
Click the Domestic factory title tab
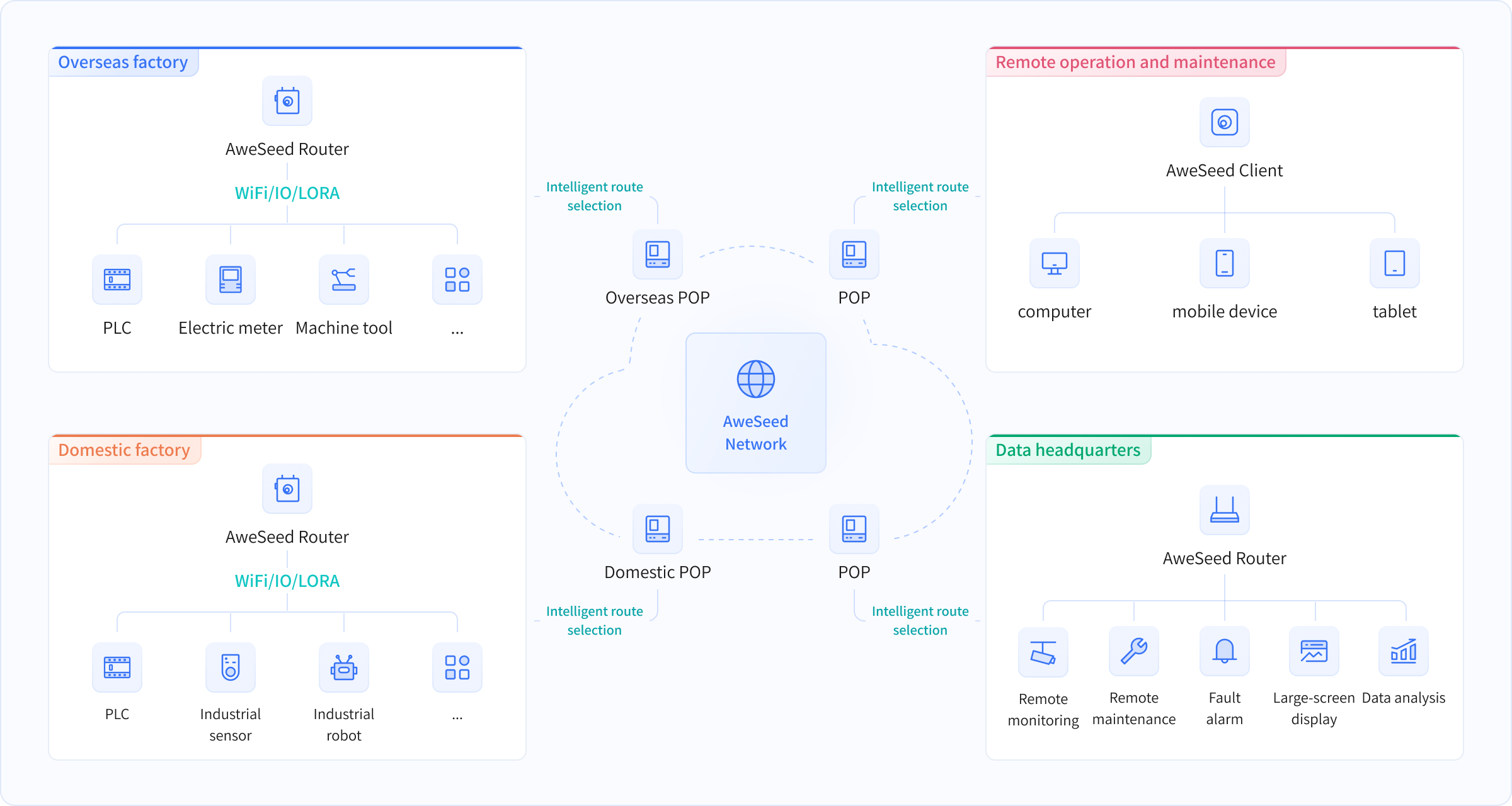(125, 450)
